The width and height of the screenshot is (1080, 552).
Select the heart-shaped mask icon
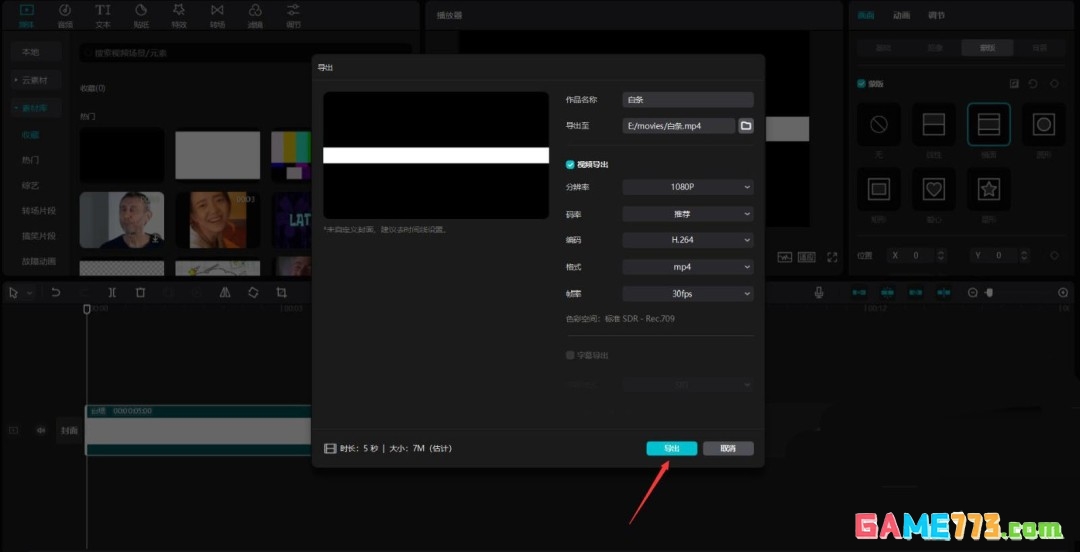click(934, 188)
